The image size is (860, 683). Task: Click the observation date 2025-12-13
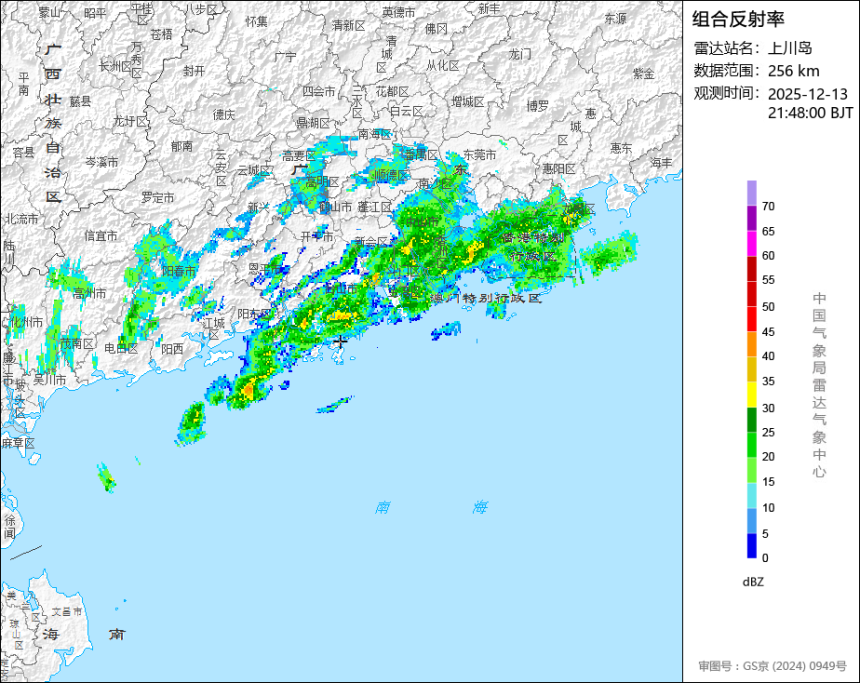click(x=807, y=94)
